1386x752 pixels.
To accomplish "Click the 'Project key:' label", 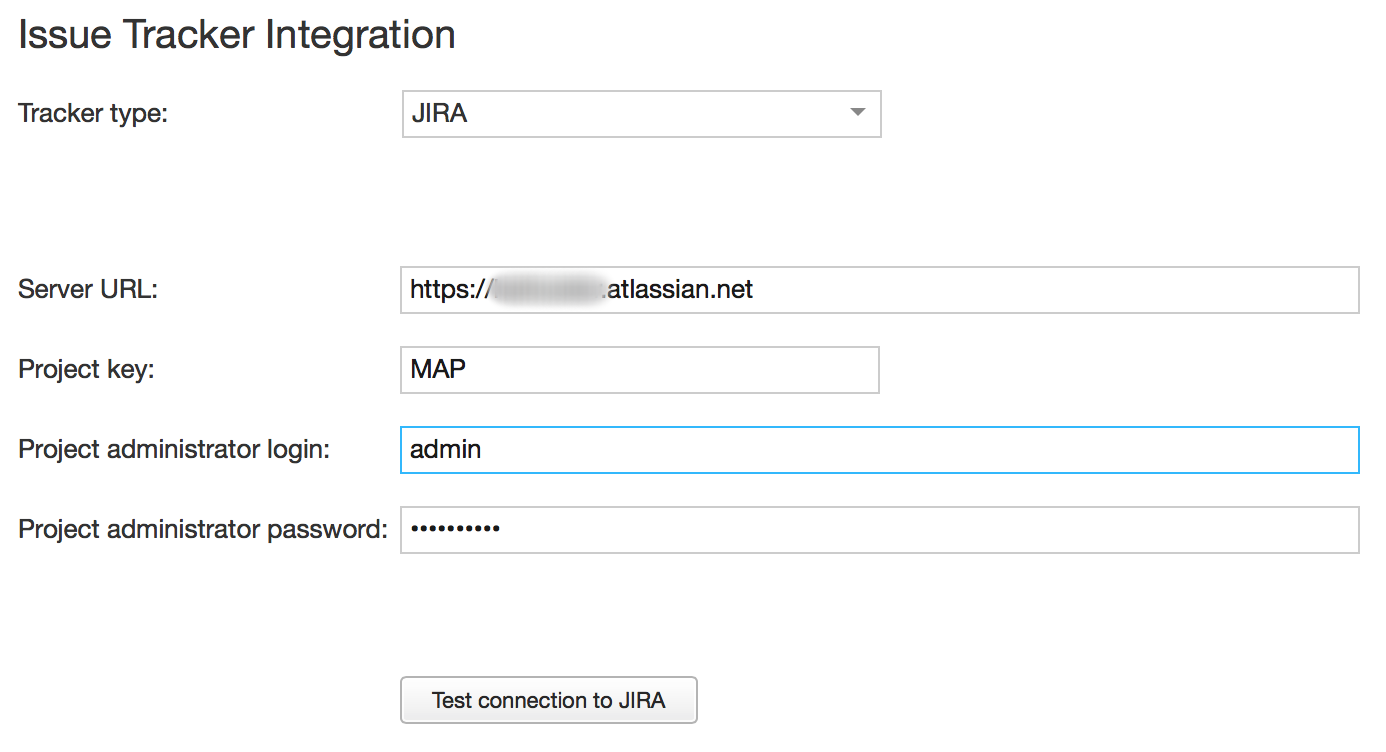I will tap(86, 370).
